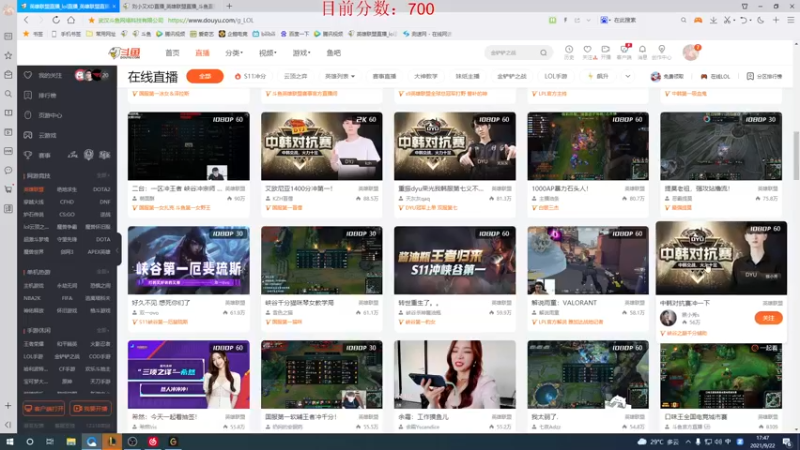The width and height of the screenshot is (800, 450).
Task: Click the browser address bar URL
Action: pyautogui.click(x=210, y=20)
